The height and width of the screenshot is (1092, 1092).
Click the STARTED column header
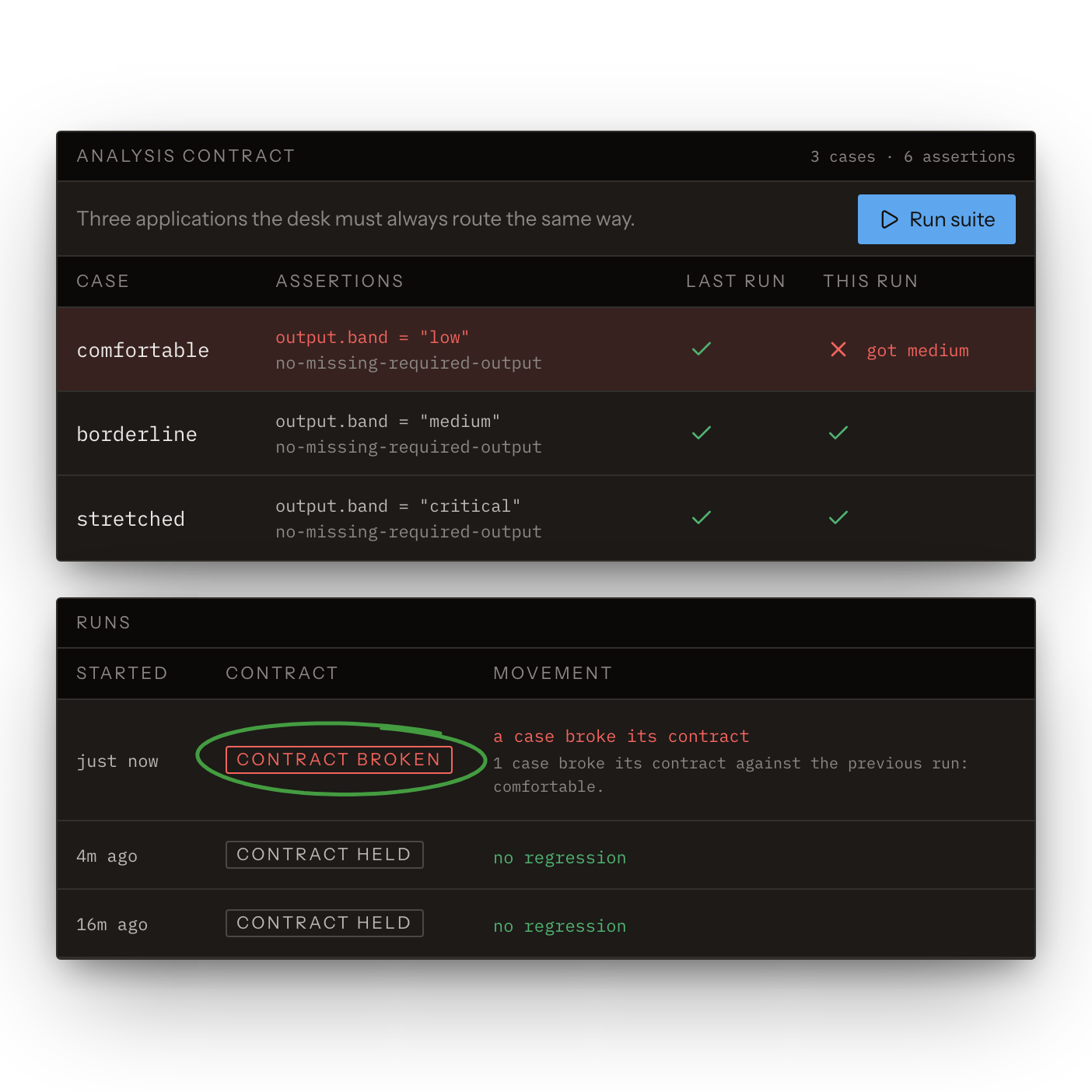tap(122, 674)
